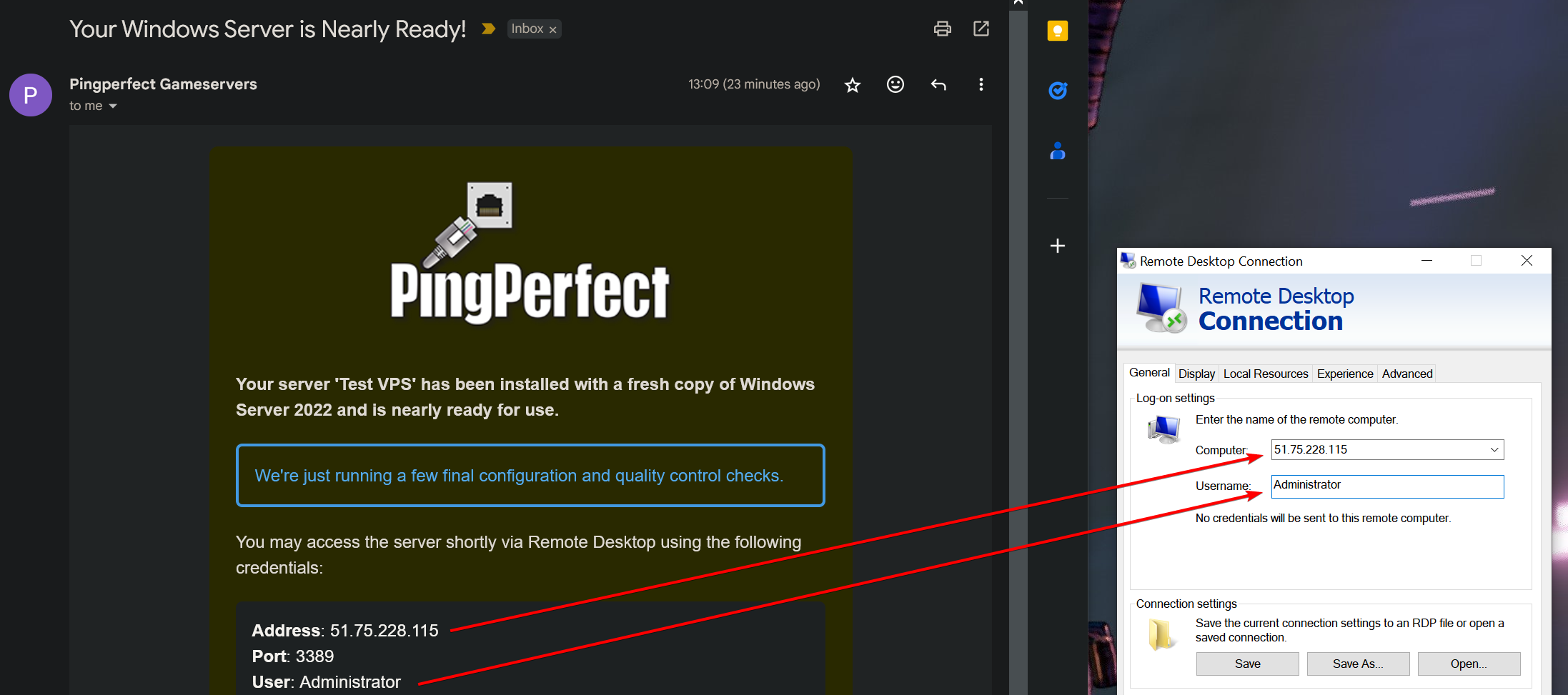Go to the Advanced tab
Screen dimensions: 1568x695
(1406, 374)
